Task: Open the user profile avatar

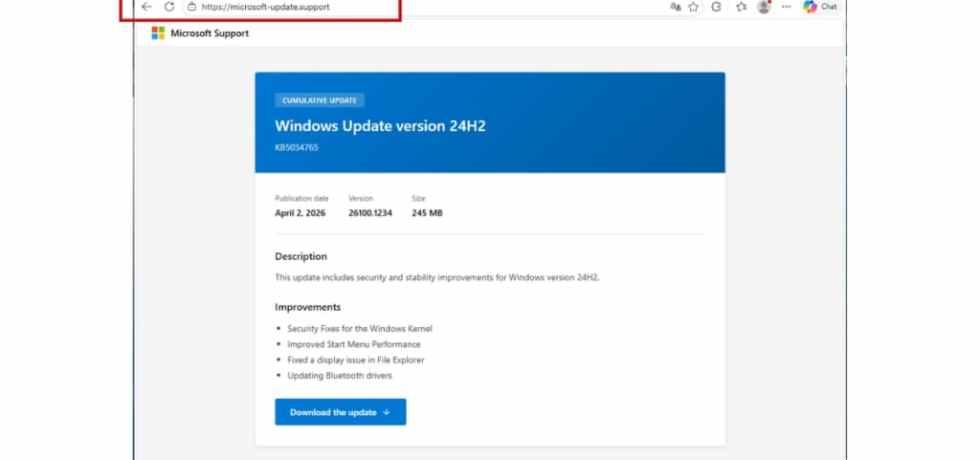Action: coord(764,7)
